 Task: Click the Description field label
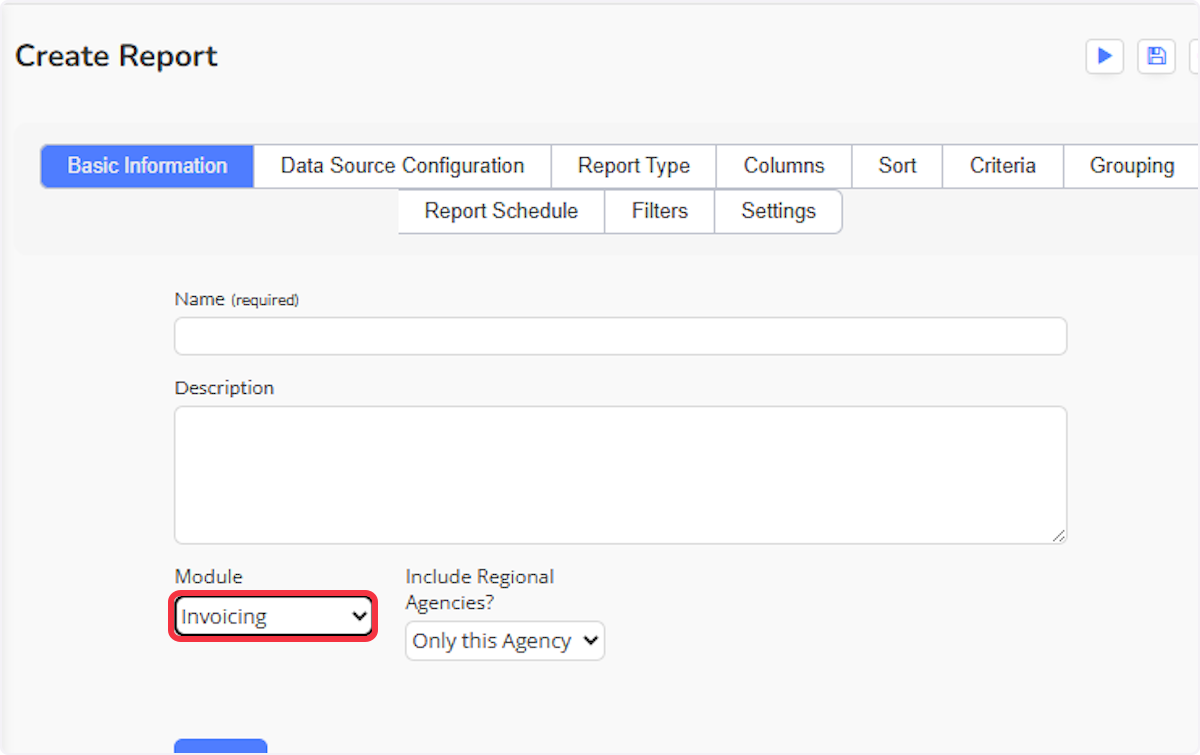(224, 388)
